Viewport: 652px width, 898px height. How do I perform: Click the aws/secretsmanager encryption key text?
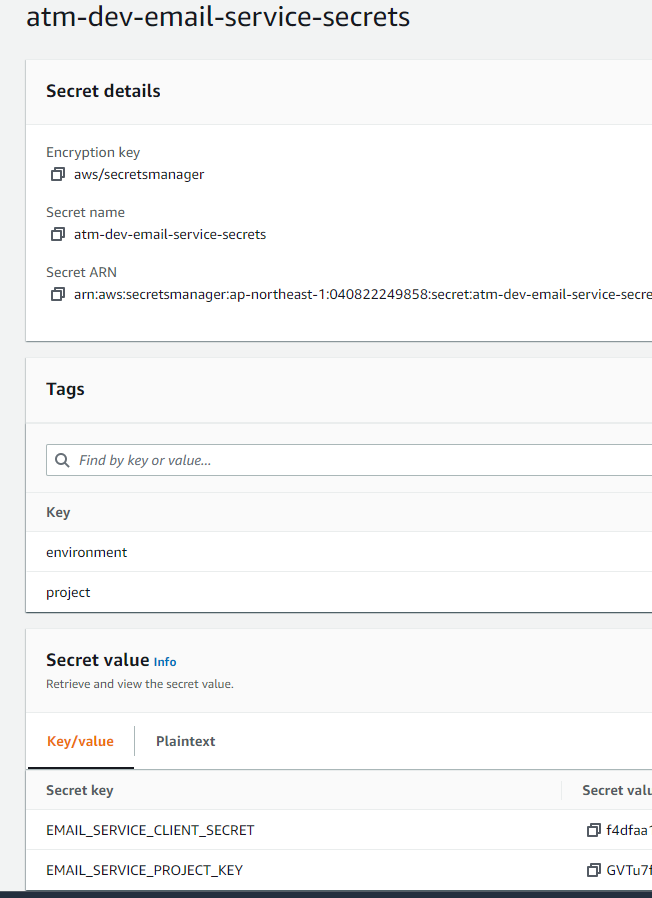139,175
